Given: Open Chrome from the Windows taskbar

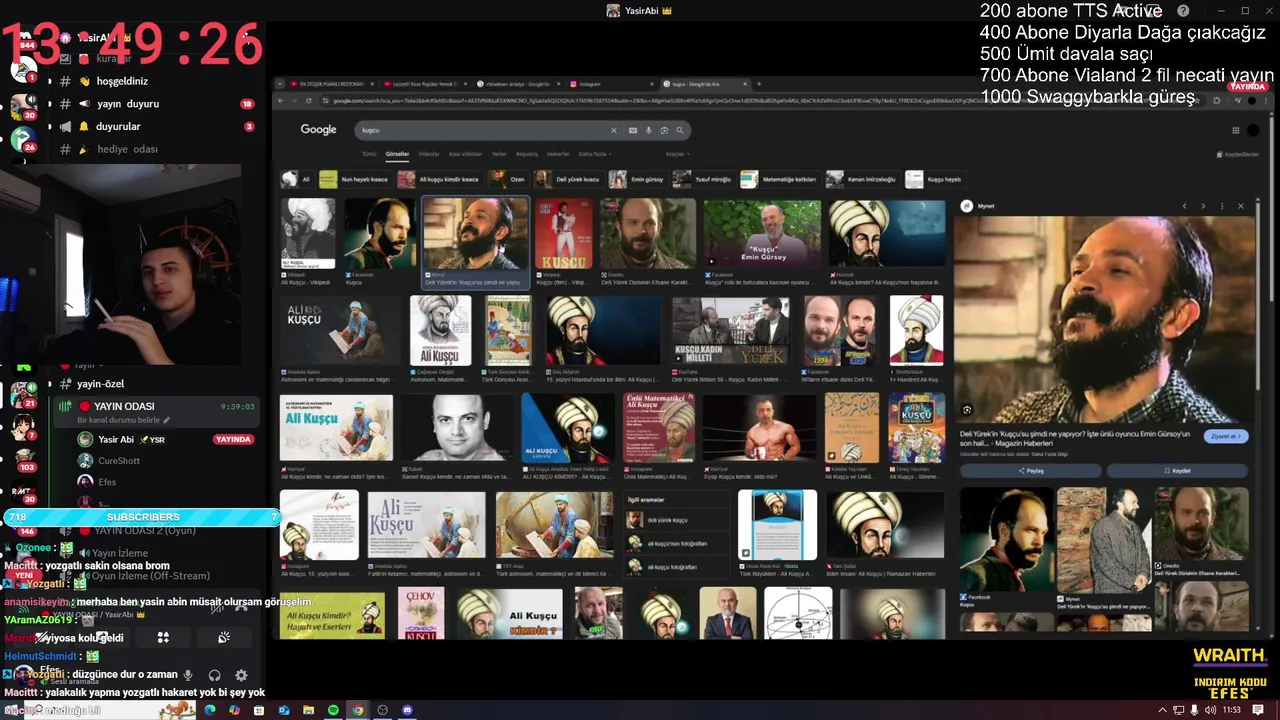Looking at the screenshot, I should [x=358, y=710].
